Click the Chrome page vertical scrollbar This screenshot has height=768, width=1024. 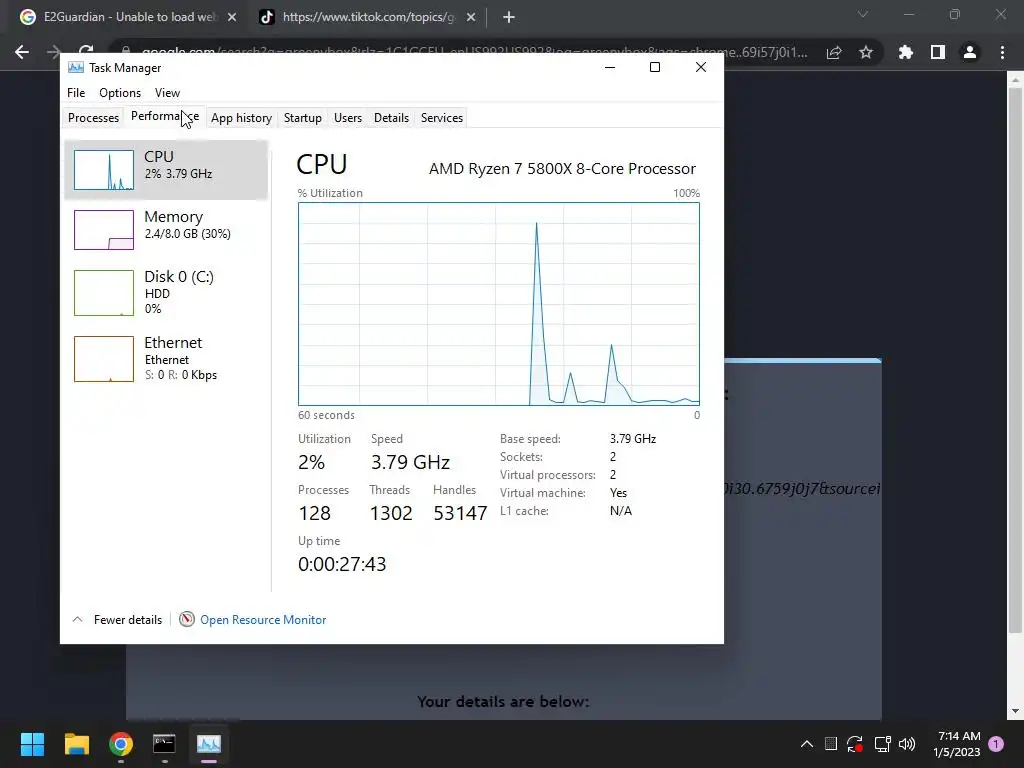[1015, 360]
